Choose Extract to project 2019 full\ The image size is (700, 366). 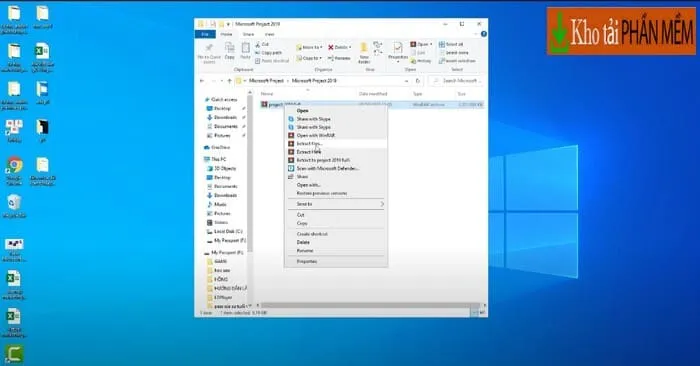(336, 160)
